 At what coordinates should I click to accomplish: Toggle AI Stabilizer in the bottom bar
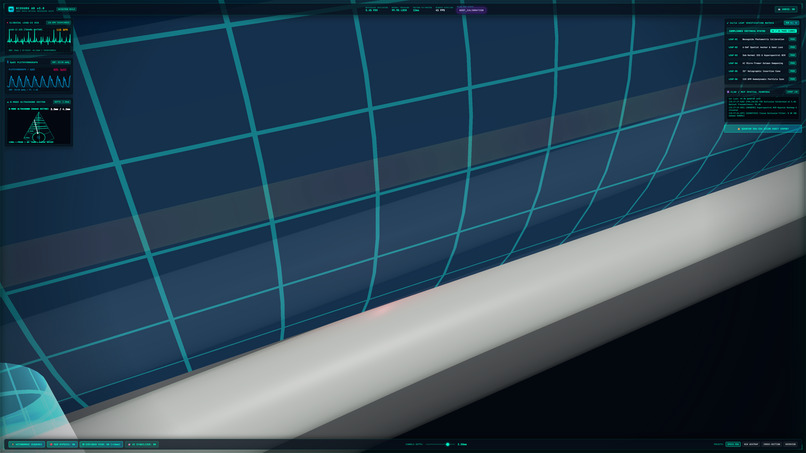(x=142, y=444)
